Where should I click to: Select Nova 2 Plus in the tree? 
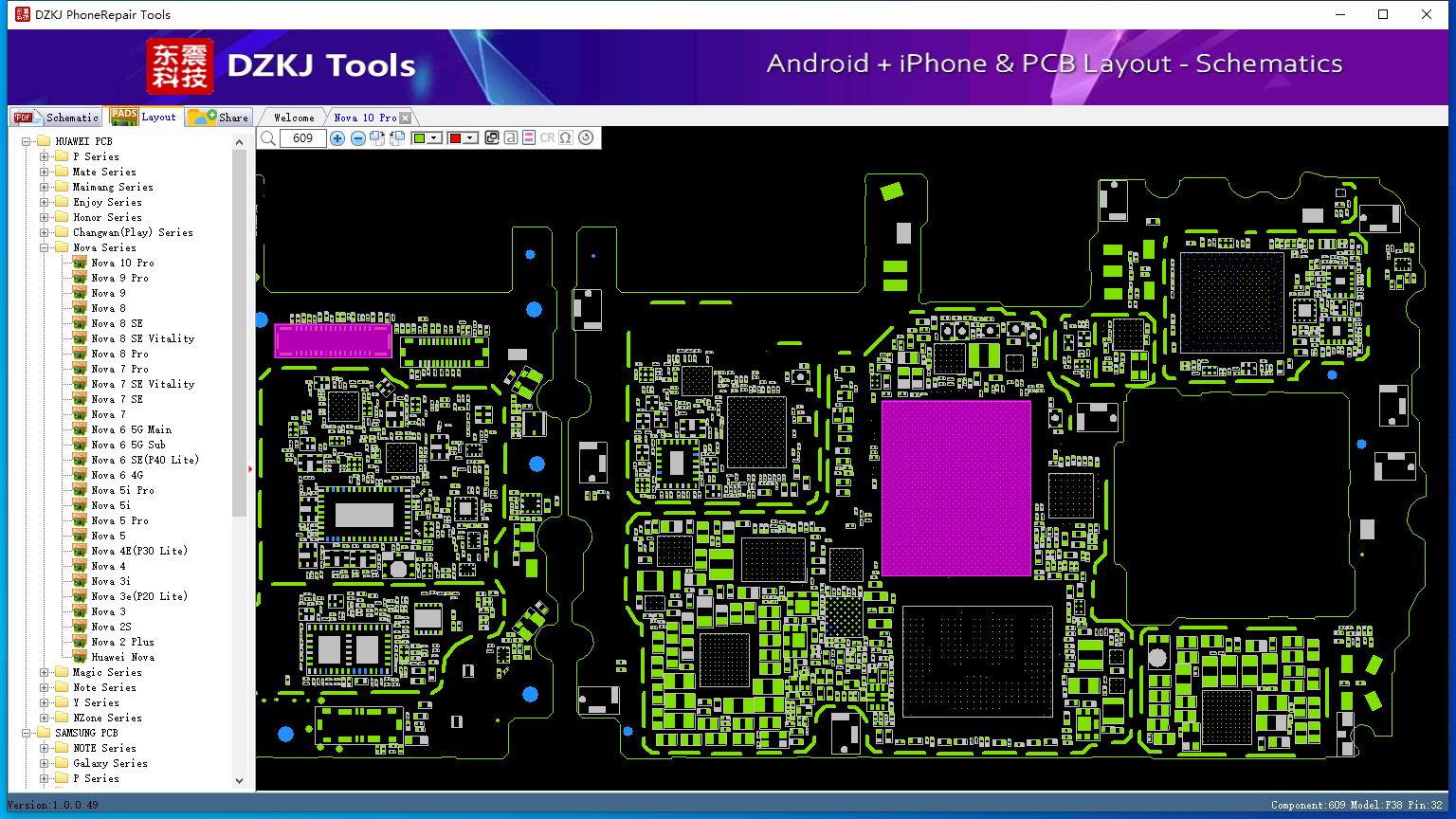pos(122,642)
